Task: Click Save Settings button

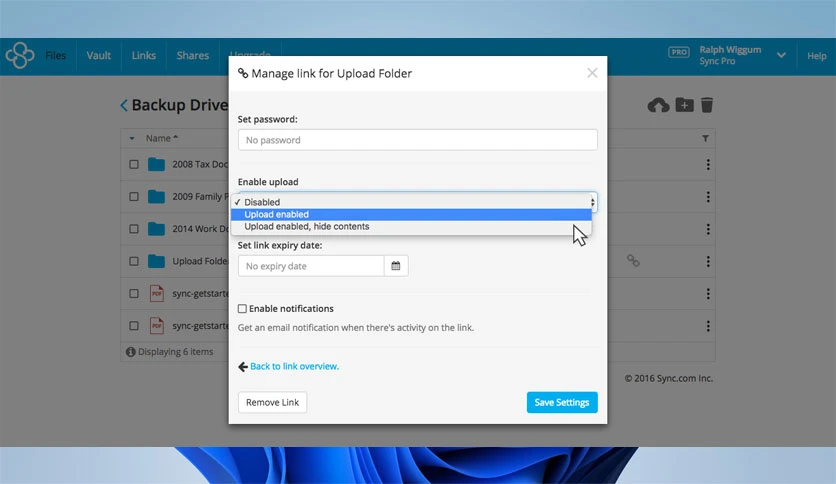Action: coord(562,402)
